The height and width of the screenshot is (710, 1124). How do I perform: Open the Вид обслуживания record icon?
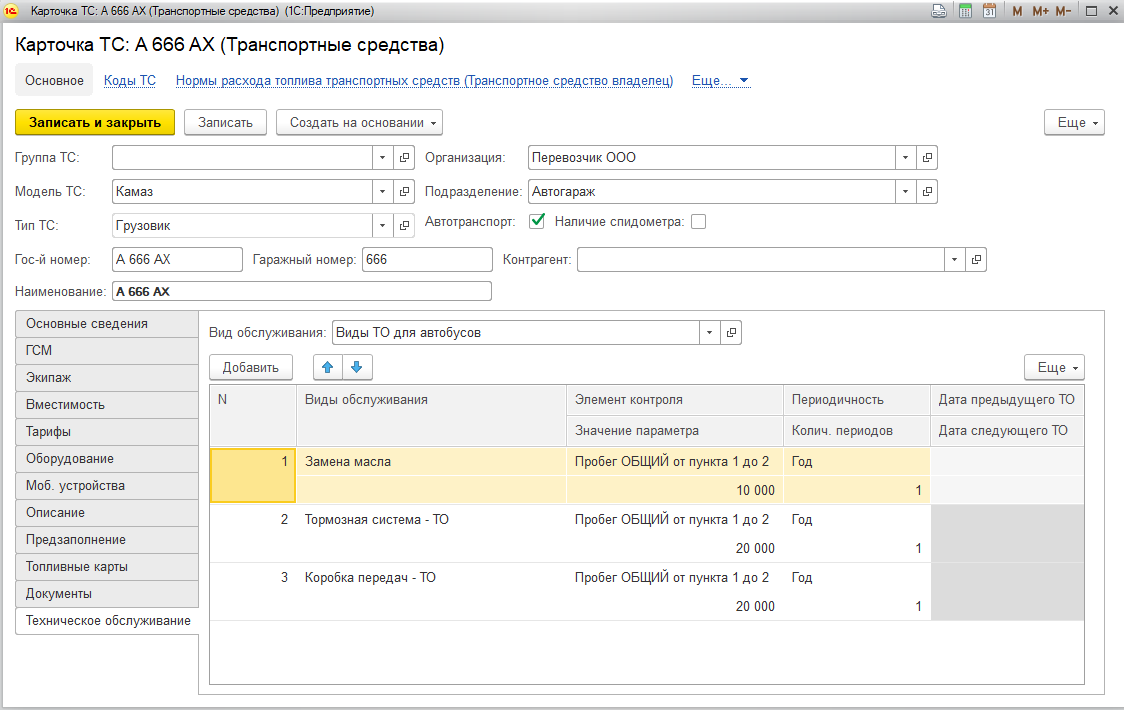(732, 333)
